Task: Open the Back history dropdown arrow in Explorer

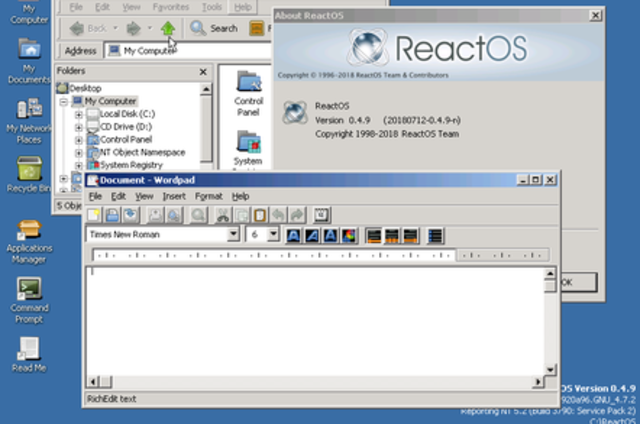Action: pyautogui.click(x=116, y=28)
